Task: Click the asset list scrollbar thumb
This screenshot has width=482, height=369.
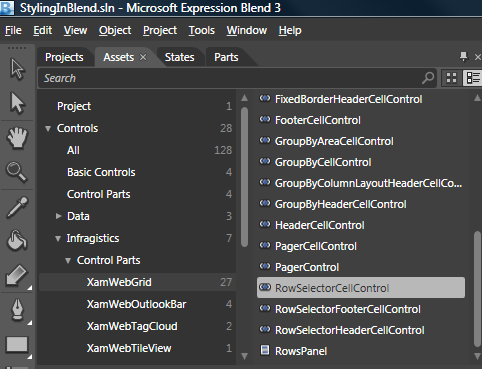Action: coord(477,290)
